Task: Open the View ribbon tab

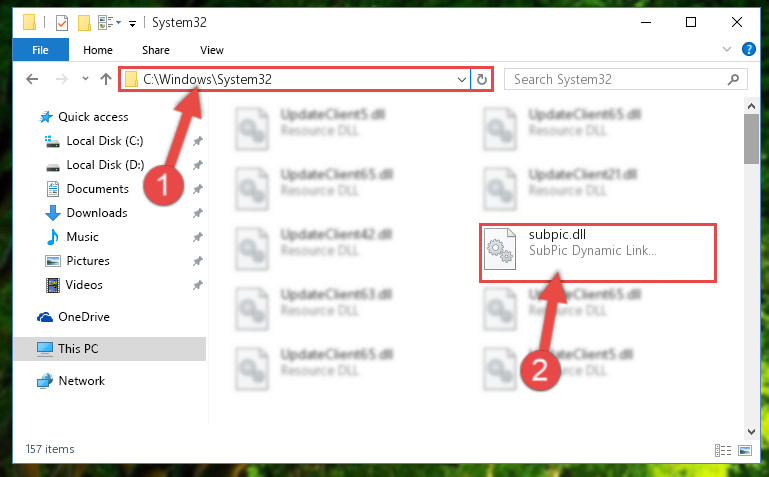Action: click(x=212, y=50)
